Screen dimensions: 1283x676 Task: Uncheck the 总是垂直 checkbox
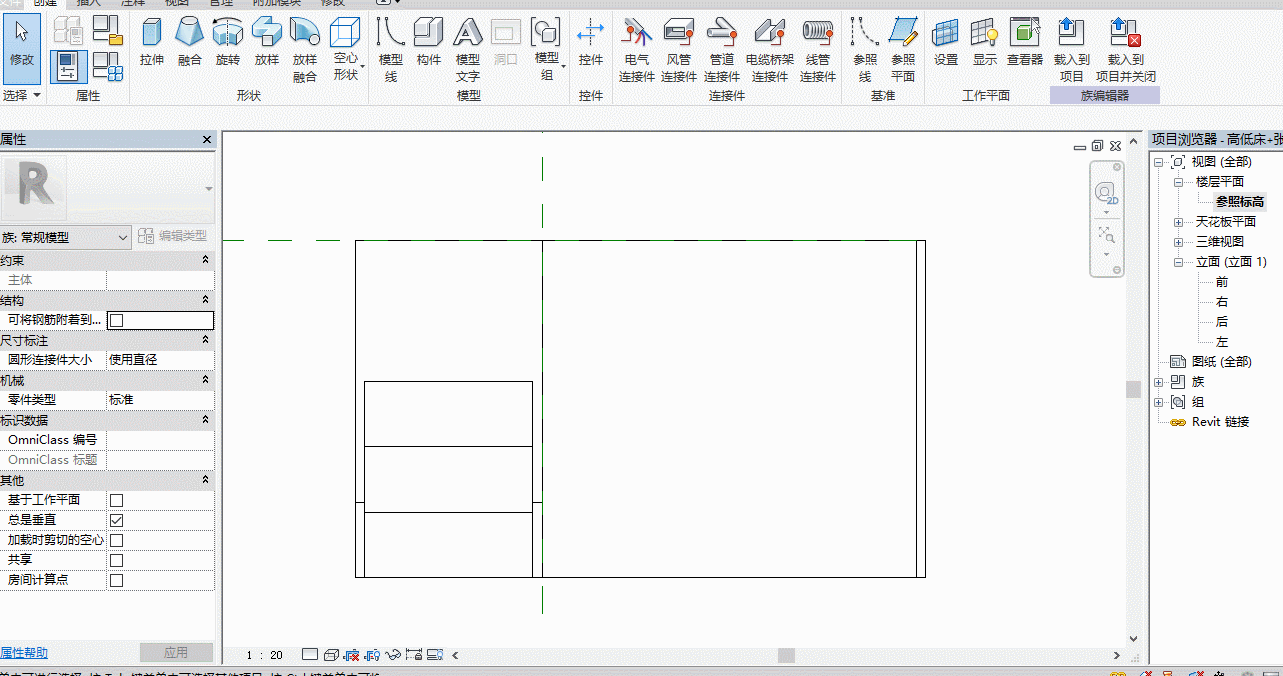[x=116, y=520]
